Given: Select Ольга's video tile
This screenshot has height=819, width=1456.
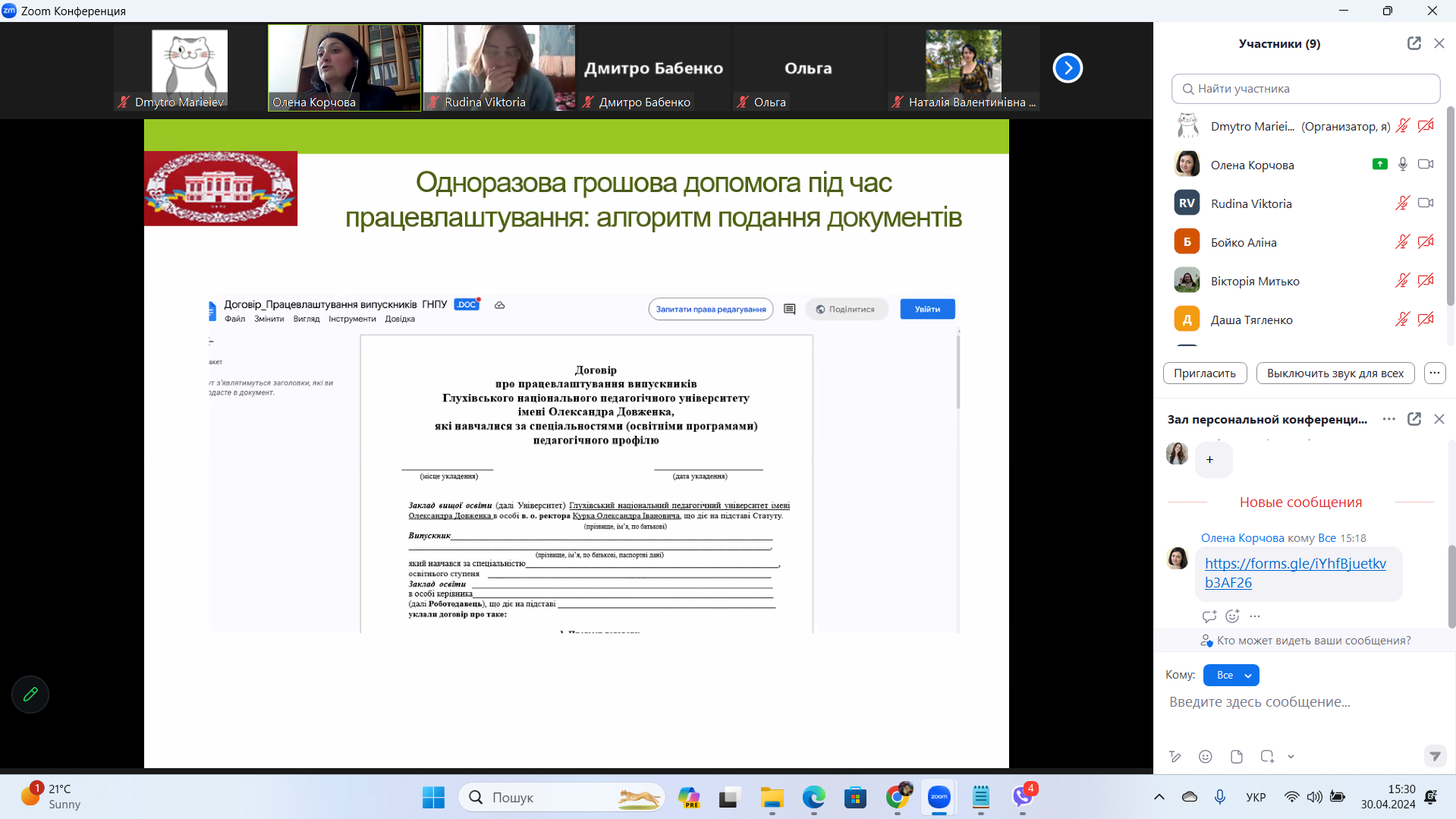Looking at the screenshot, I should click(809, 68).
